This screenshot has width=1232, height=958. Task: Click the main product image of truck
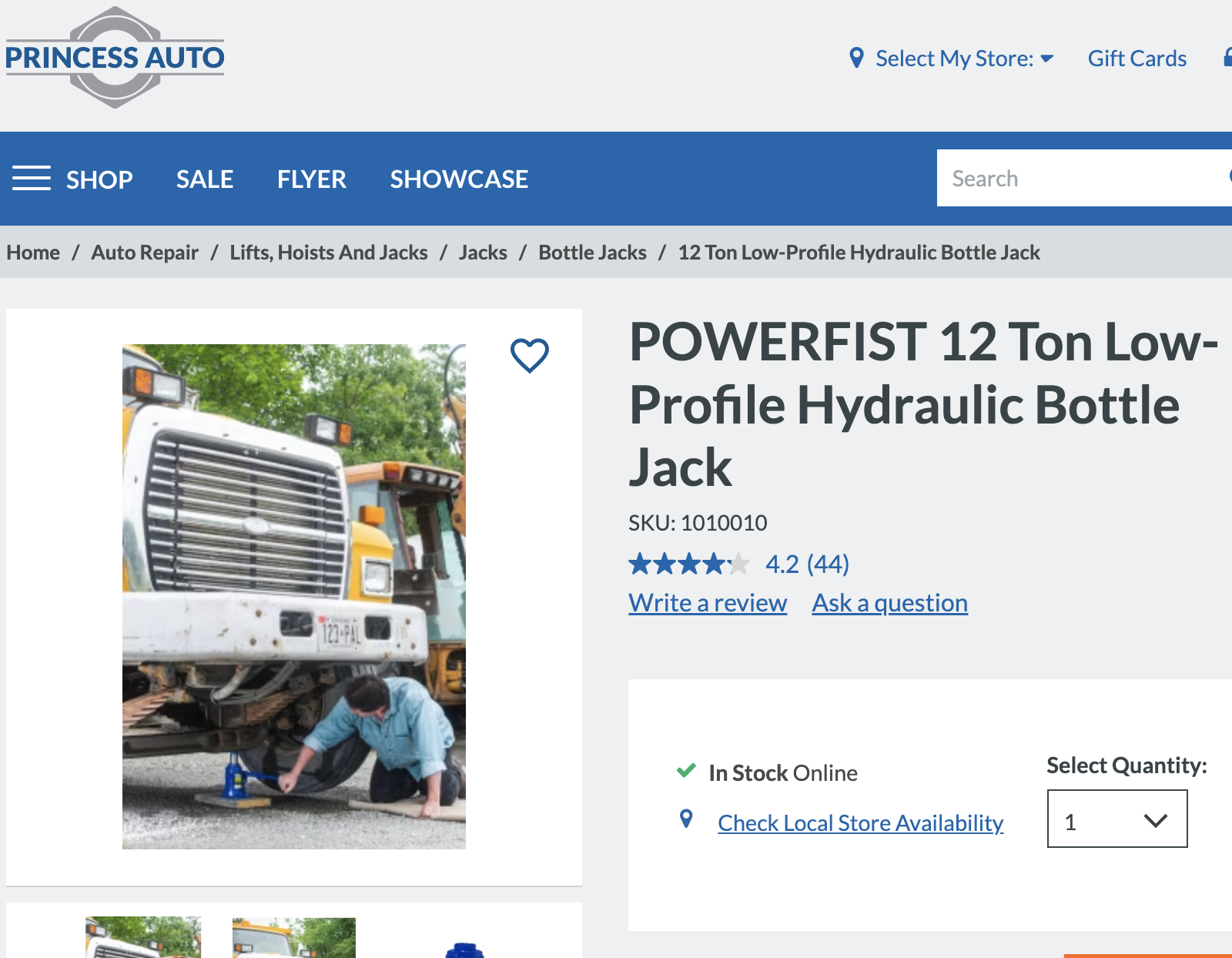tap(294, 597)
